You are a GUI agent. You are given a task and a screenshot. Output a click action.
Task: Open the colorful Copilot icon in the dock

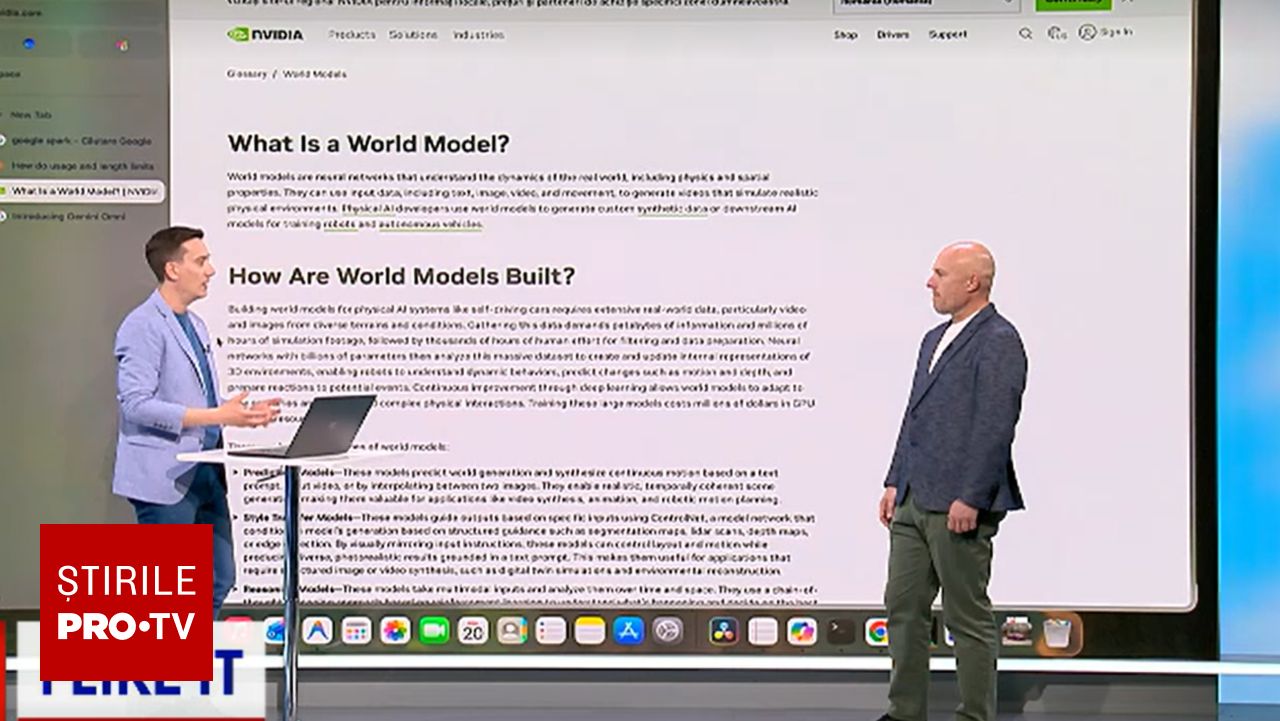tap(802, 631)
